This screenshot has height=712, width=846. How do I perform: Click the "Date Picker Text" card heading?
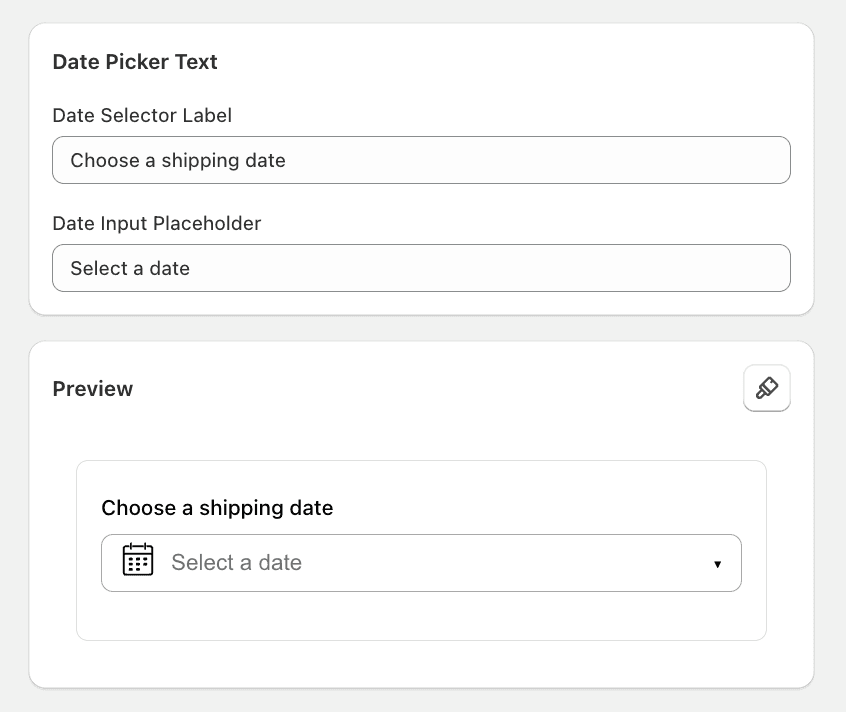(x=135, y=62)
